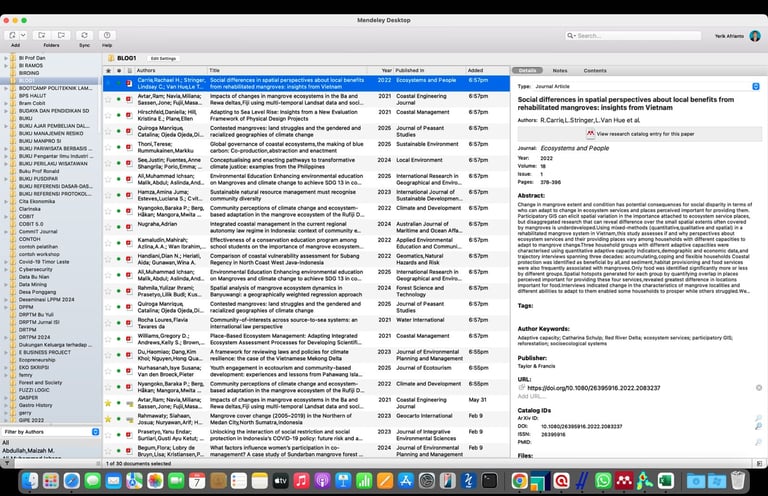
Task: Expand the BI RAMOS folder
Action: pos(6,65)
